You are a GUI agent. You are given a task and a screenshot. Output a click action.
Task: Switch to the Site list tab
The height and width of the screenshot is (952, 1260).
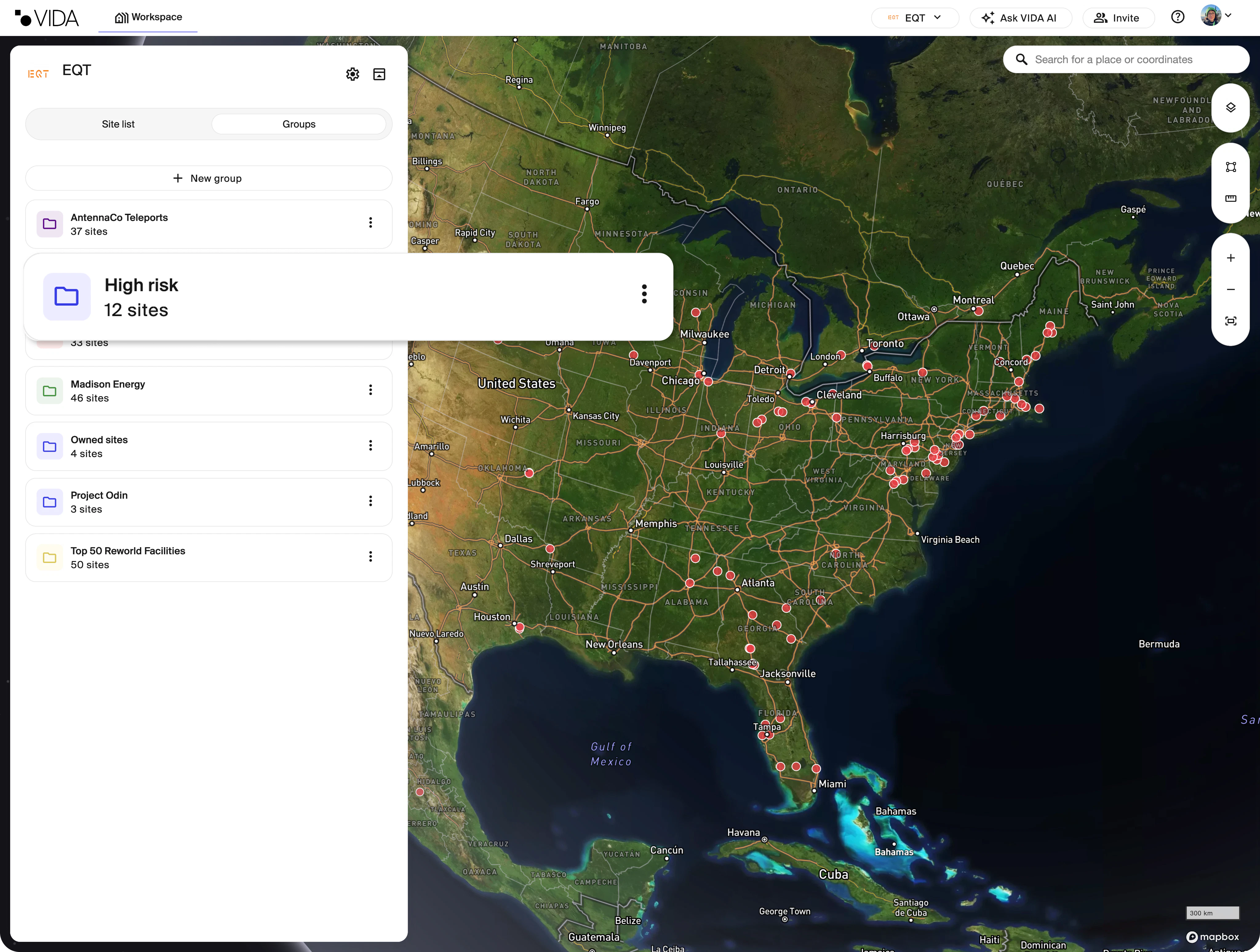[118, 124]
